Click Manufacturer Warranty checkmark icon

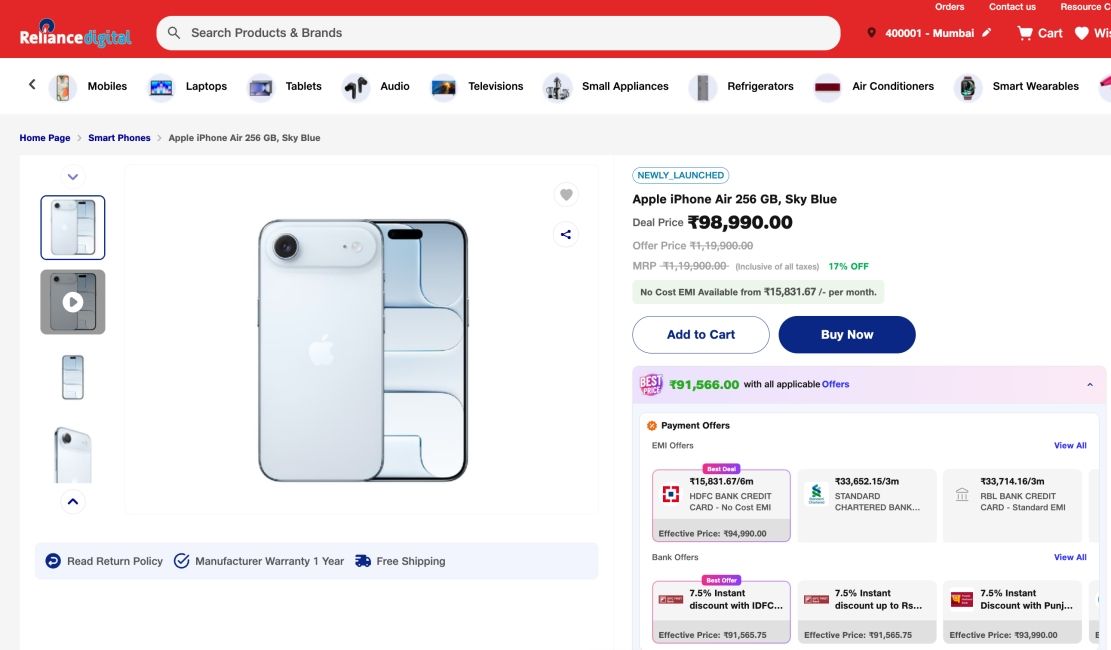tap(181, 561)
